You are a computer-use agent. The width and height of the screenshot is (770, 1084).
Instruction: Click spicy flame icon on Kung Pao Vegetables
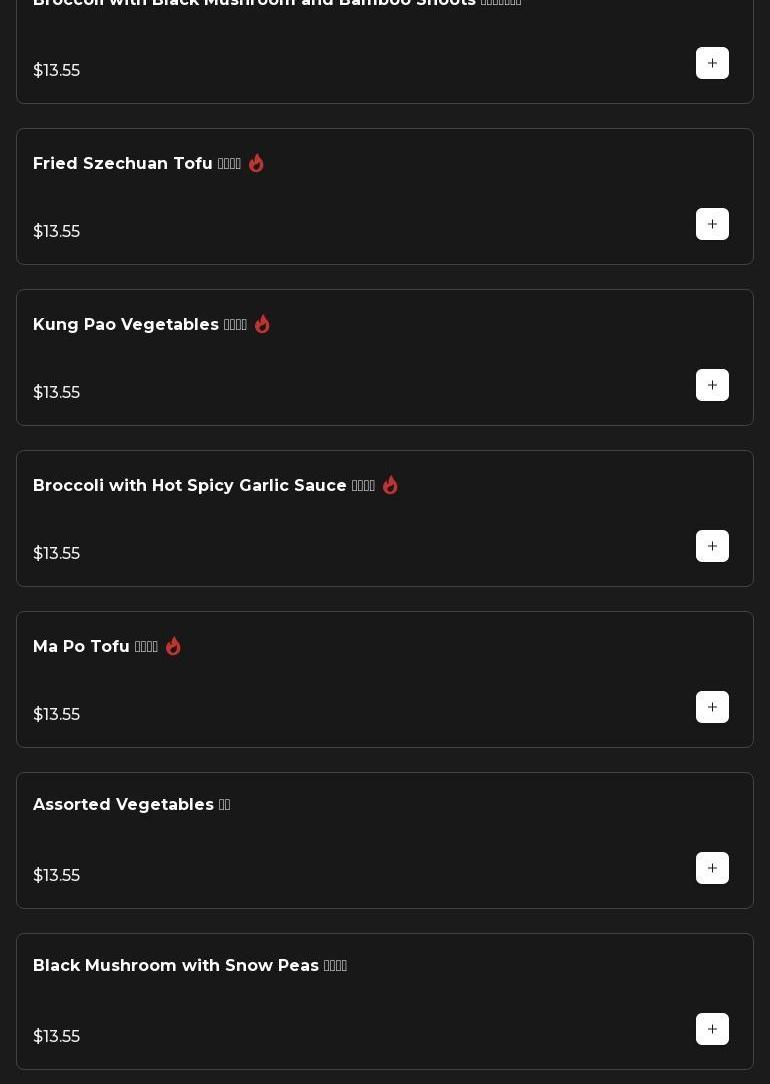point(262,324)
